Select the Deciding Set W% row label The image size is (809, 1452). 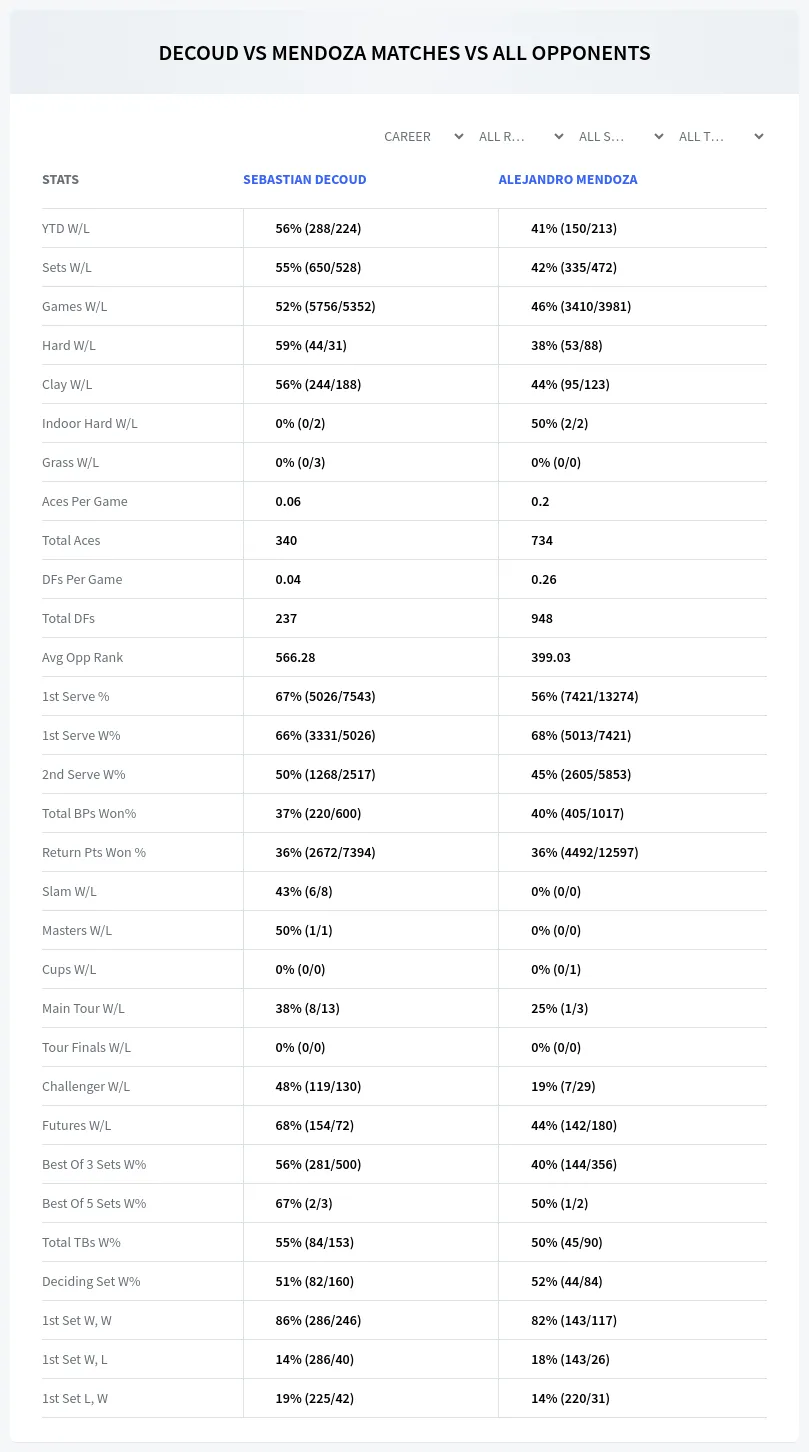tap(91, 1281)
